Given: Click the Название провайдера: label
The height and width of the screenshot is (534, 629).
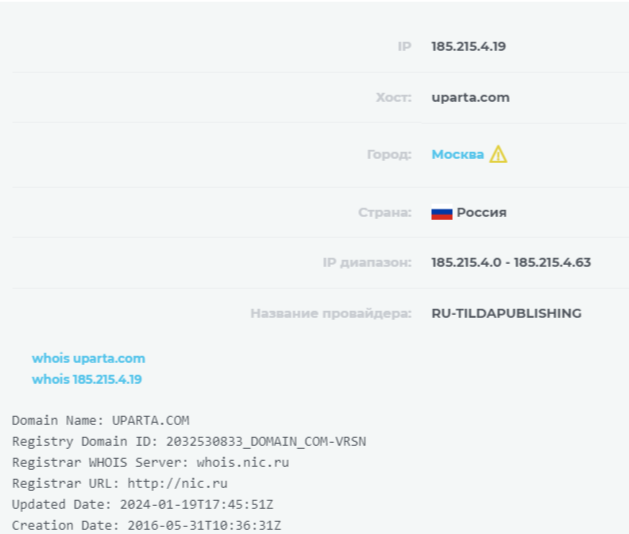Looking at the screenshot, I should pos(330,314).
